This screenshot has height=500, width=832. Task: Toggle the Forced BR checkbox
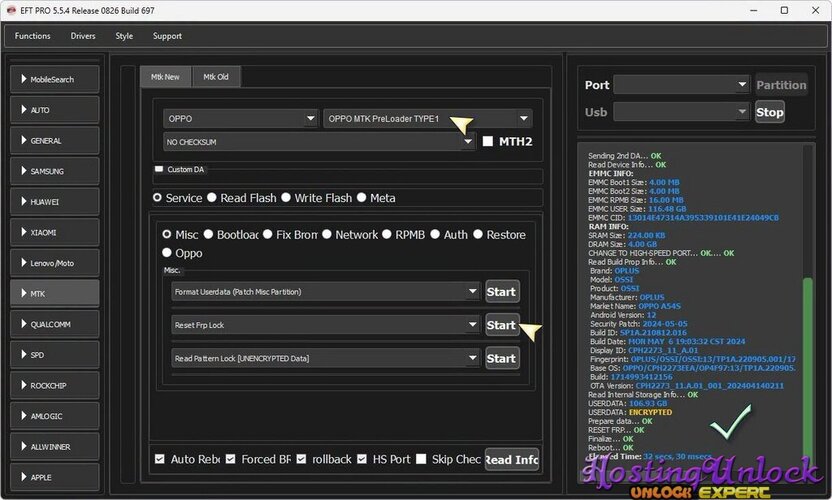230,459
